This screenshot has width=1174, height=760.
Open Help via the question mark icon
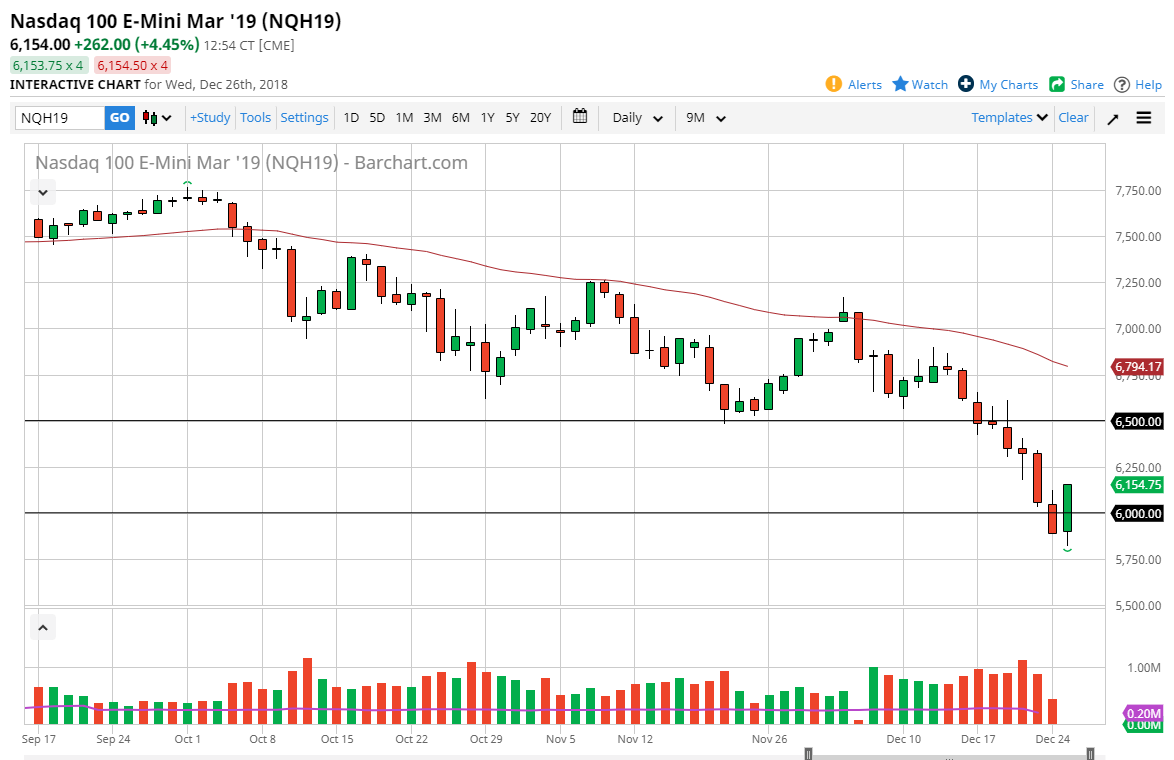[1121, 84]
